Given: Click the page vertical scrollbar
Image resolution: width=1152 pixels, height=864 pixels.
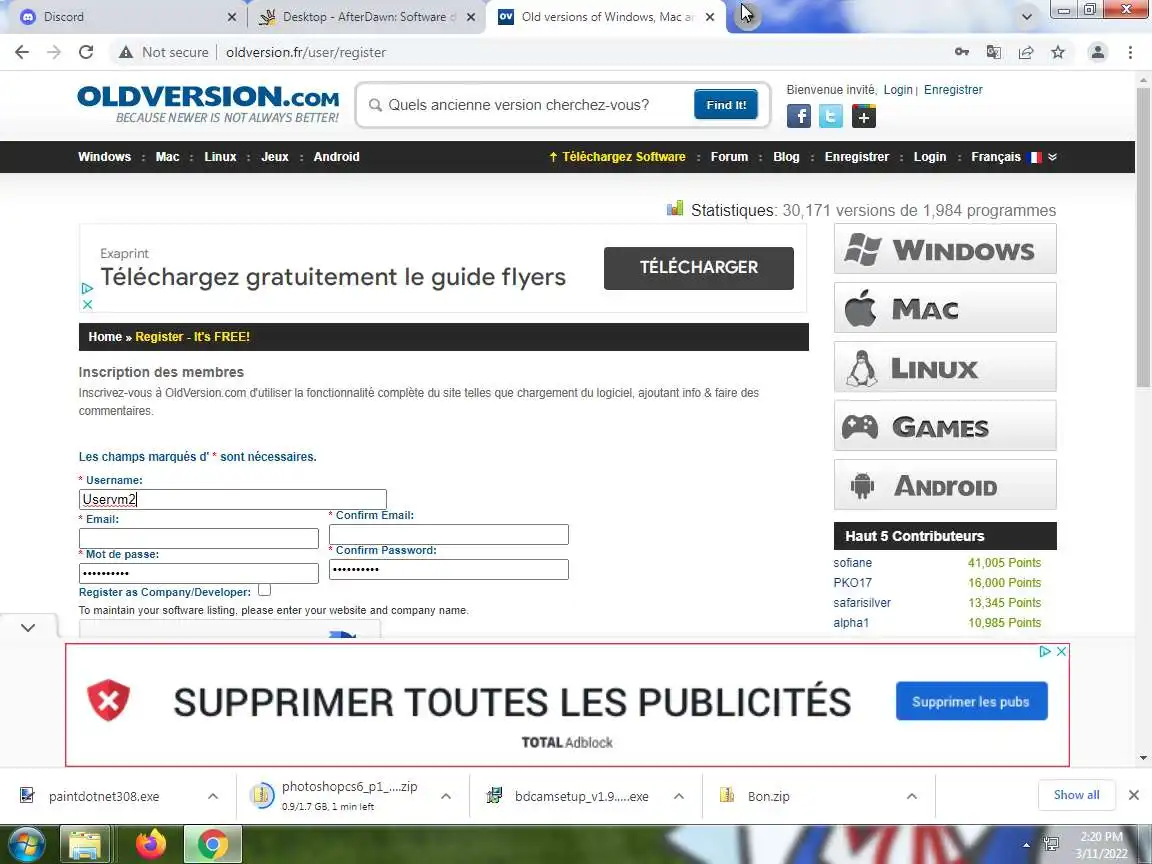Looking at the screenshot, I should coord(1142,235).
